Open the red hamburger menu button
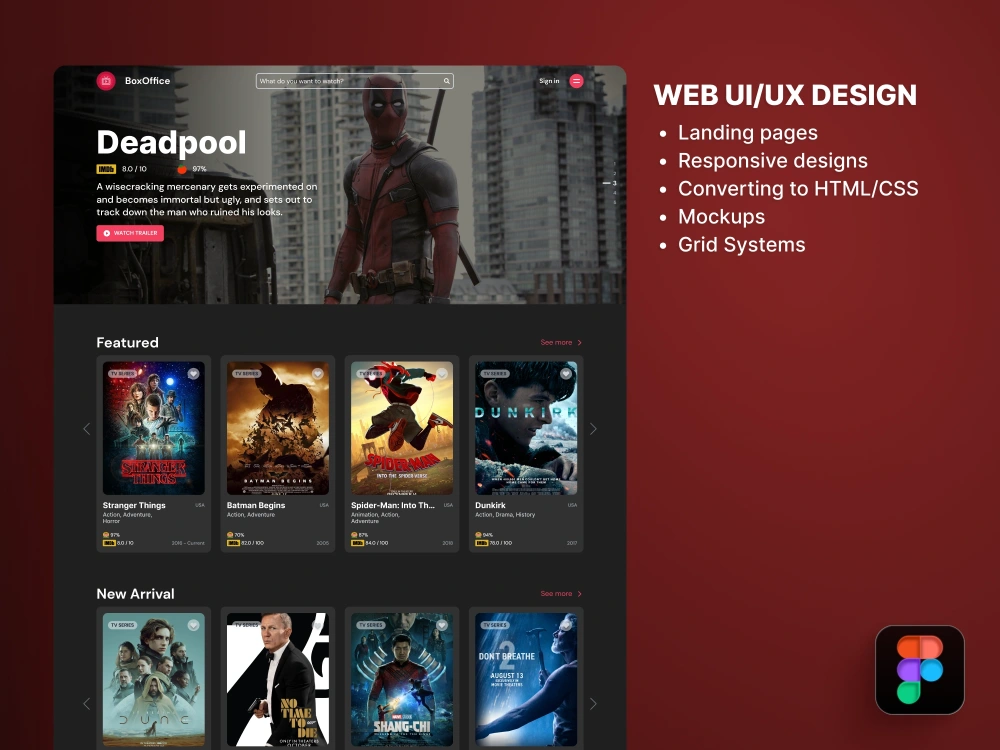This screenshot has height=750, width=1000. tap(576, 81)
